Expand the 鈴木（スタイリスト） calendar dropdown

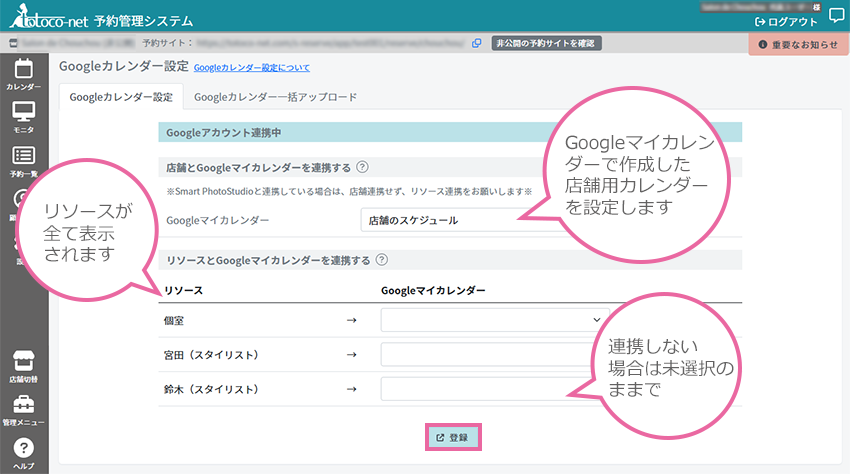point(480,389)
